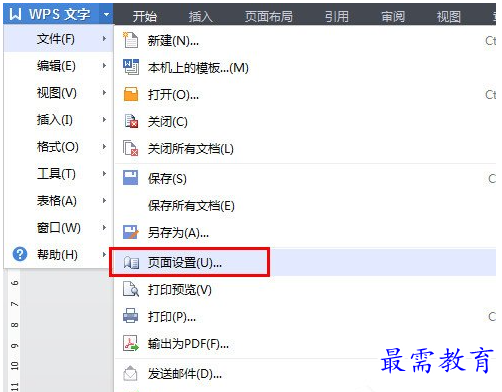Click the Page Setup icon
This screenshot has width=502, height=392.
pyautogui.click(x=131, y=263)
